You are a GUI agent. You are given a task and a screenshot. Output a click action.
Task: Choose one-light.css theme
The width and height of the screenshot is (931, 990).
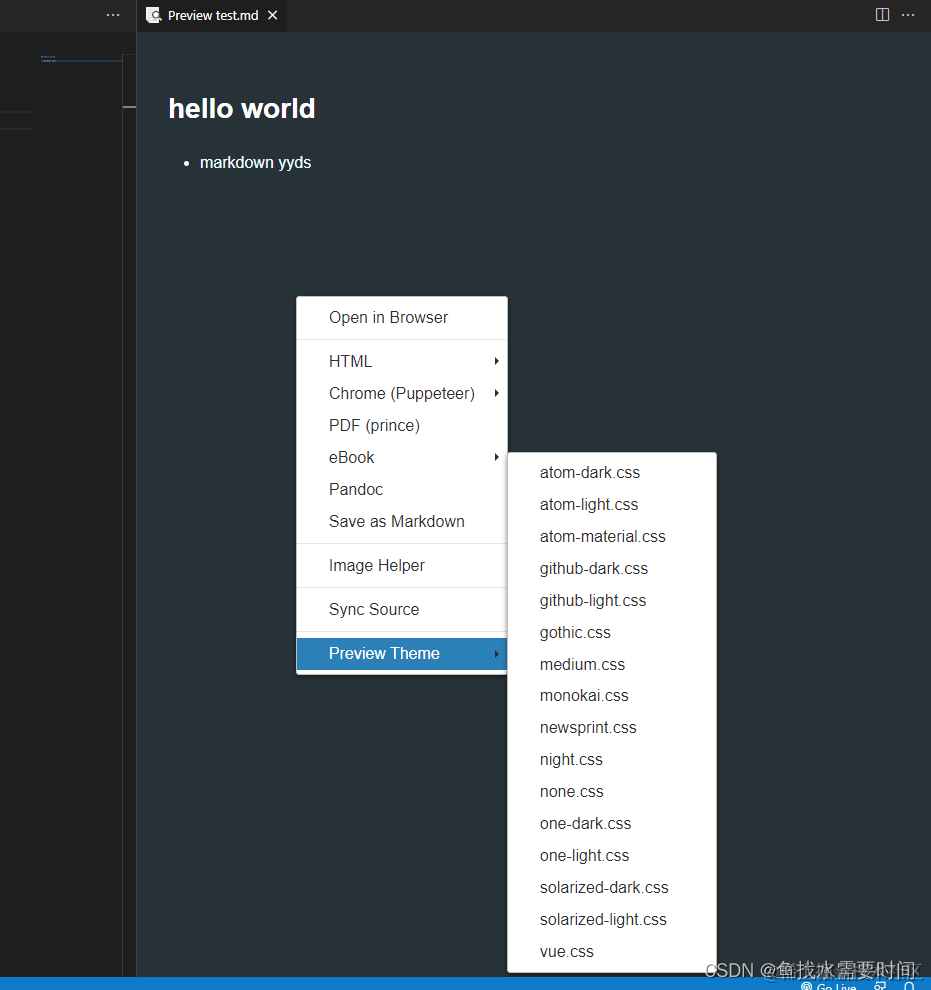612,856
